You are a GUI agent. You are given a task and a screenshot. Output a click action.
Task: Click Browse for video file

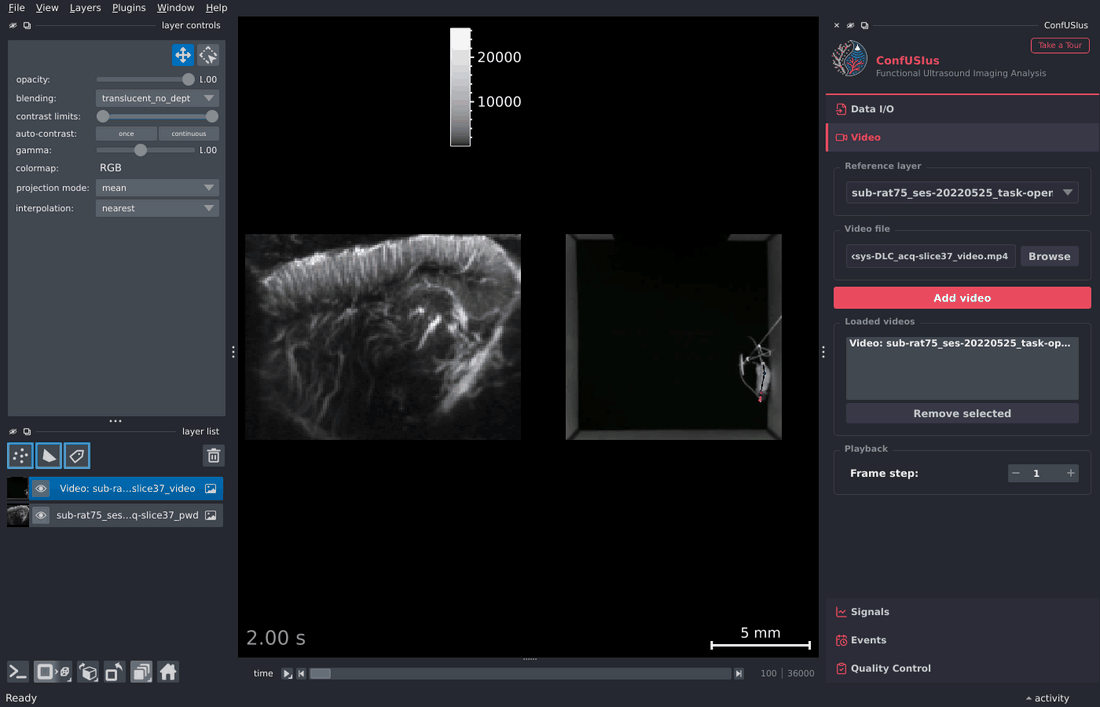pyautogui.click(x=1049, y=256)
